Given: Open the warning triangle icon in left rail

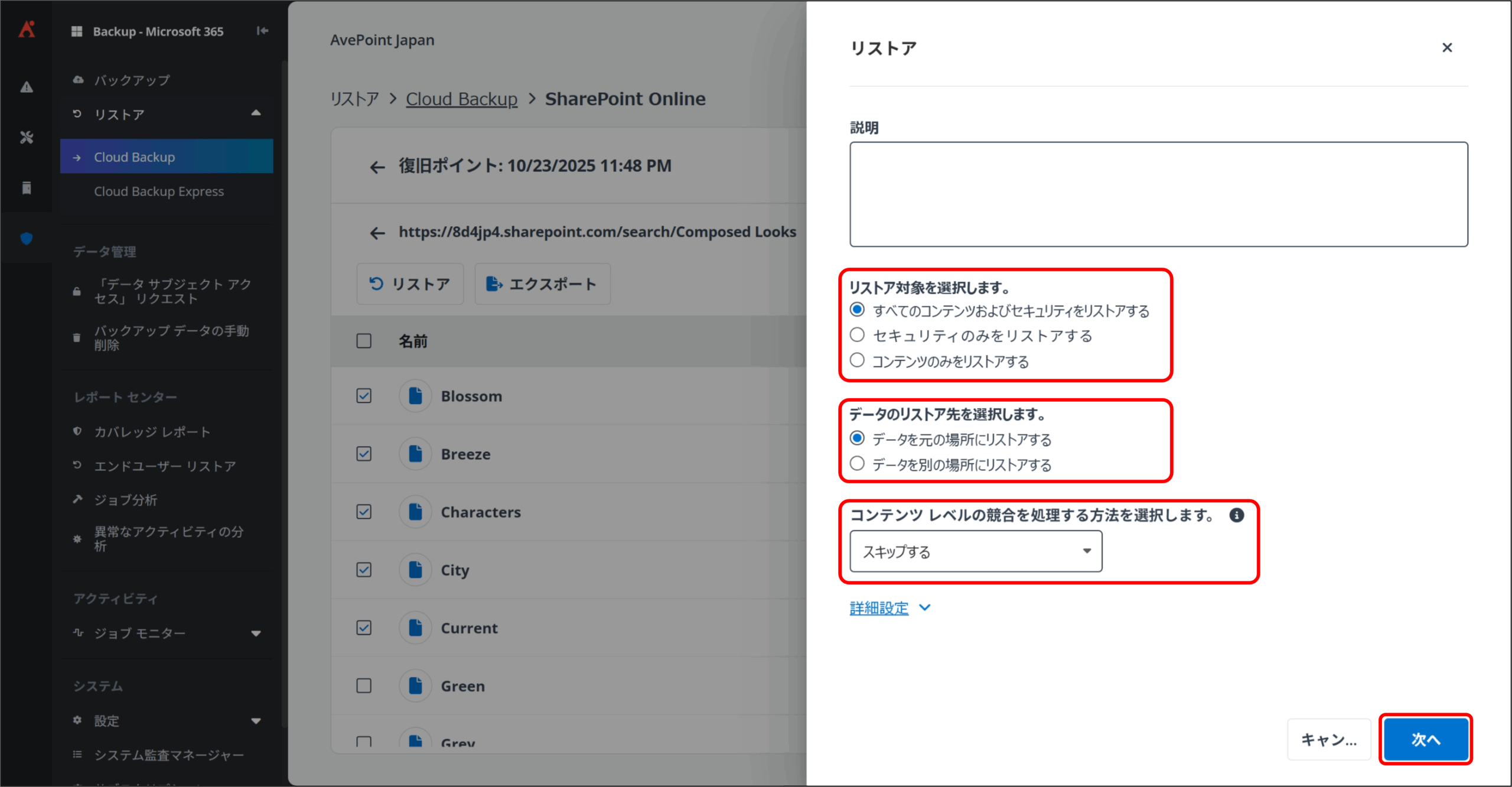Looking at the screenshot, I should [27, 87].
